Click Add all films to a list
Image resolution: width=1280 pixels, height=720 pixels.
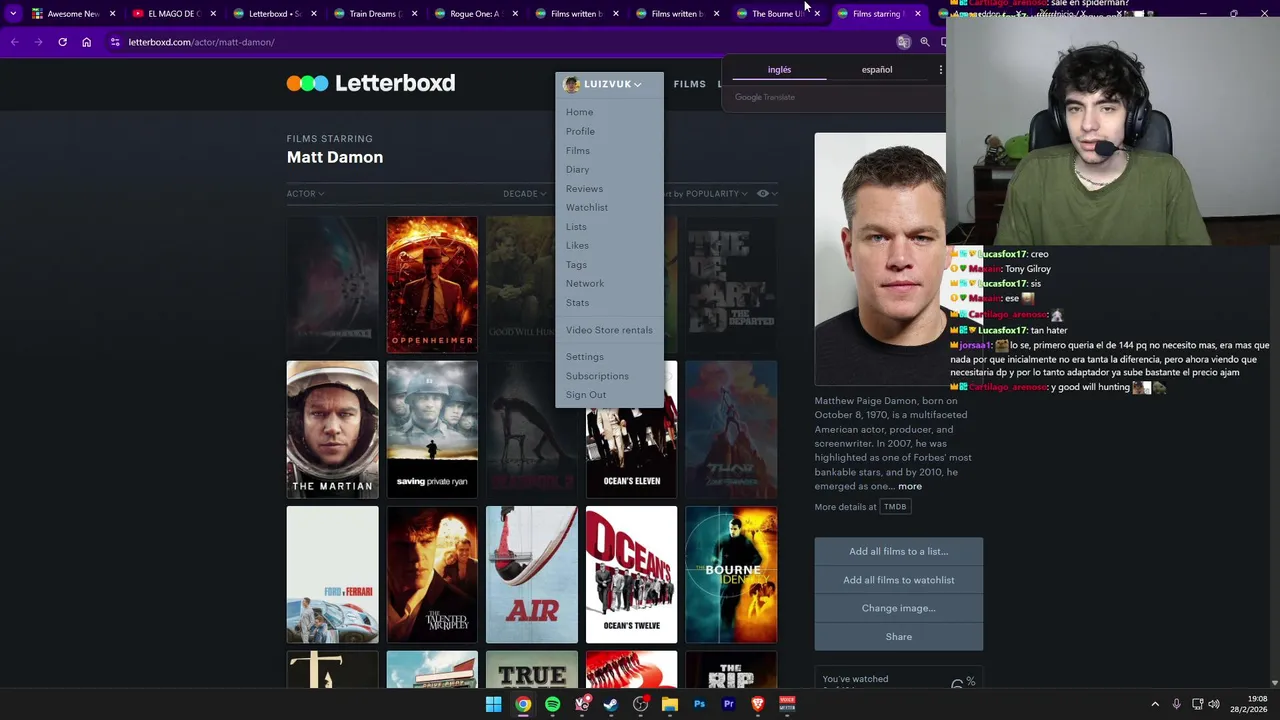[898, 551]
